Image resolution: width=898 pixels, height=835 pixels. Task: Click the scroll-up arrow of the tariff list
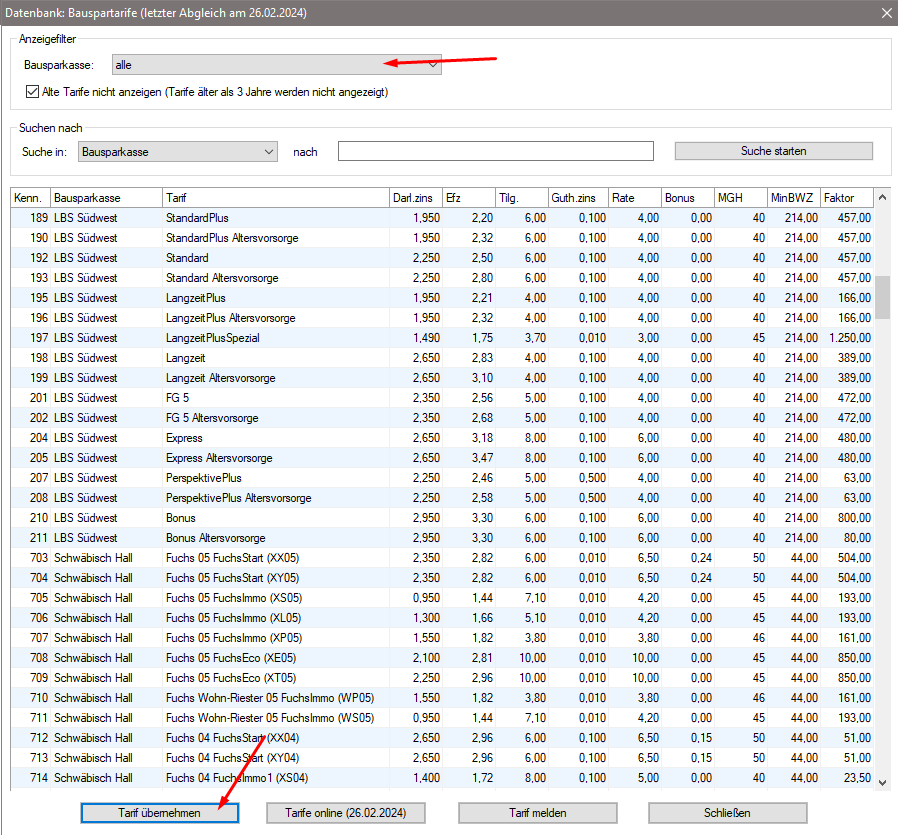pos(883,198)
